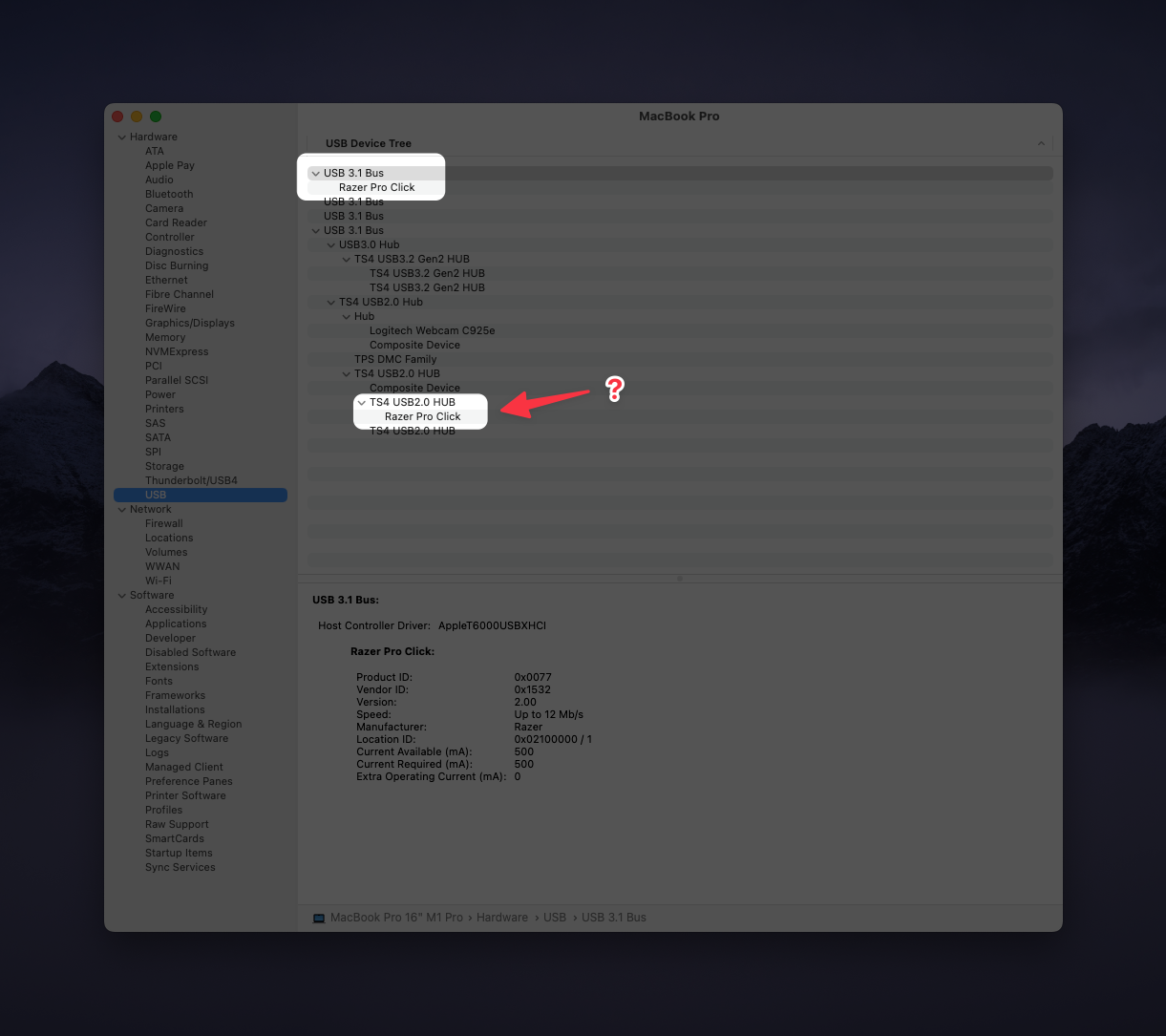Open Startup Items information
Image resolution: width=1166 pixels, height=1036 pixels.
pos(179,854)
